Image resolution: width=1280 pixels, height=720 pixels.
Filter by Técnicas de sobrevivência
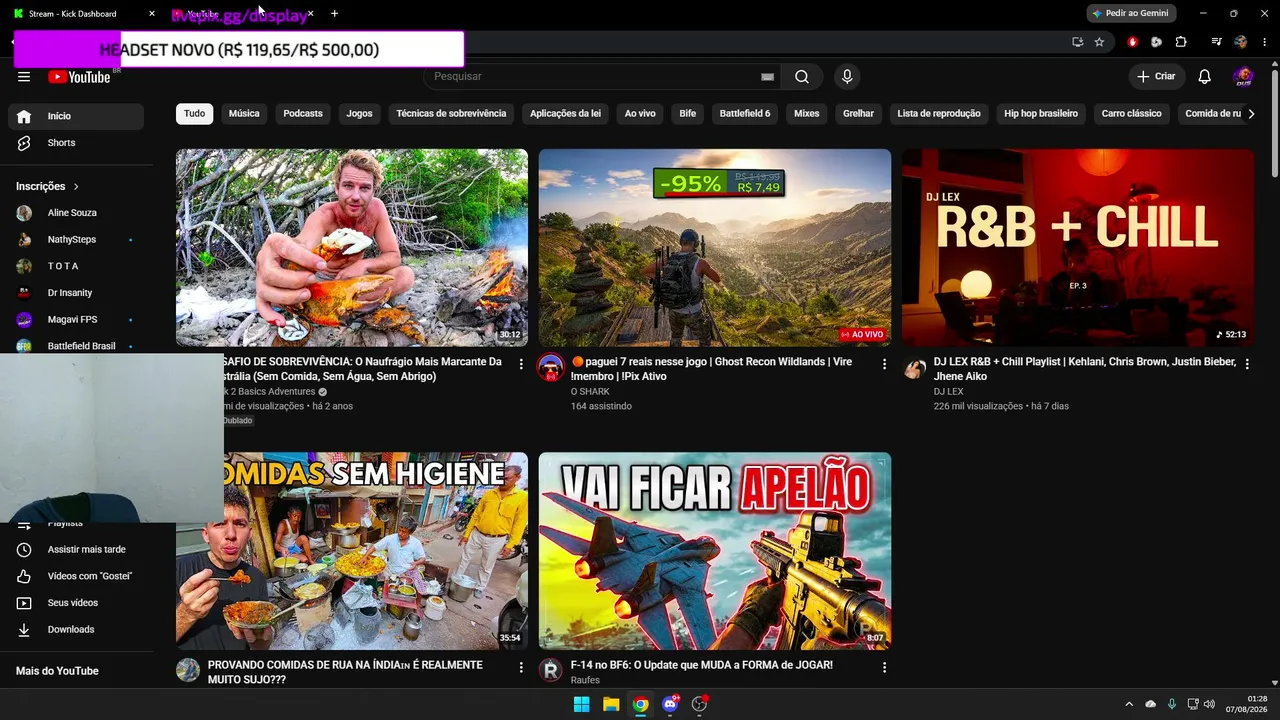[451, 114]
